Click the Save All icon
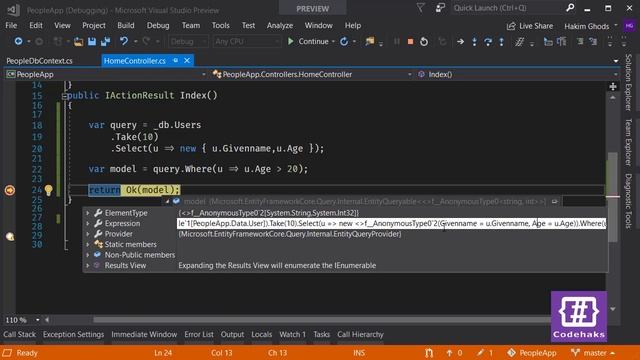Viewport: 640px width, 360px height. point(105,41)
